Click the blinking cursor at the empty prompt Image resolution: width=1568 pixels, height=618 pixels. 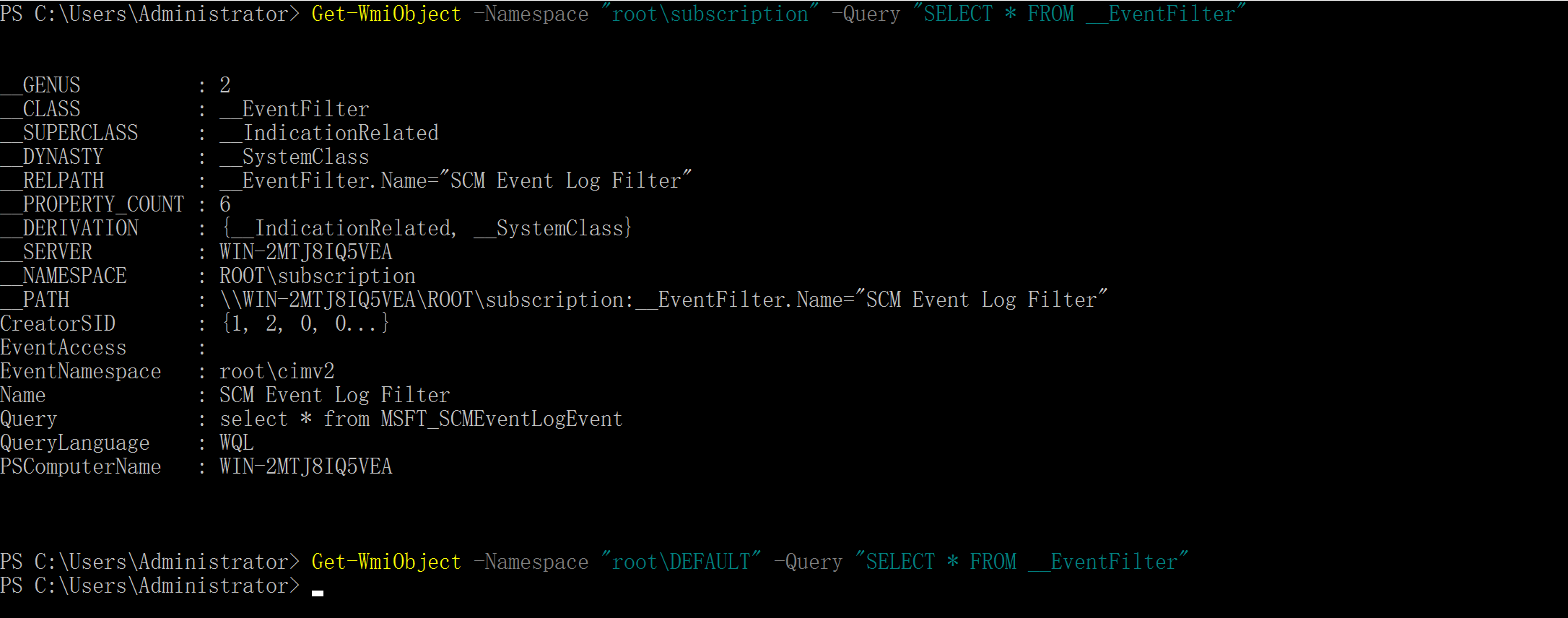point(318,592)
